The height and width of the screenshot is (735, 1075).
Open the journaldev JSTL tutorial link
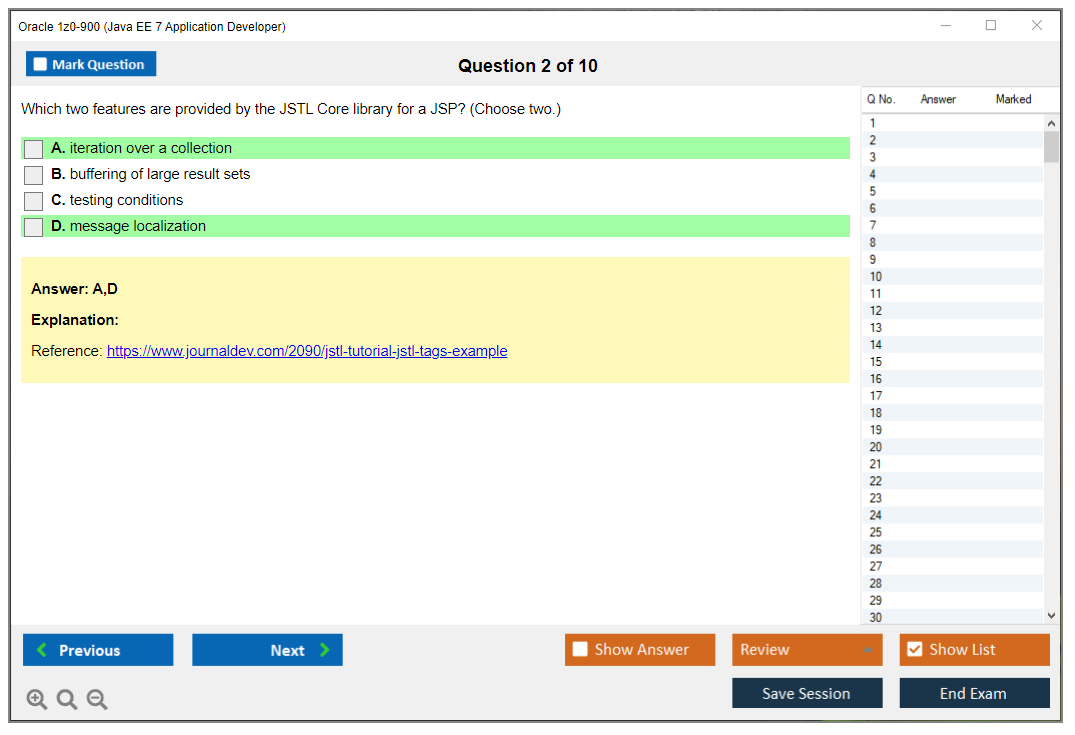(307, 351)
